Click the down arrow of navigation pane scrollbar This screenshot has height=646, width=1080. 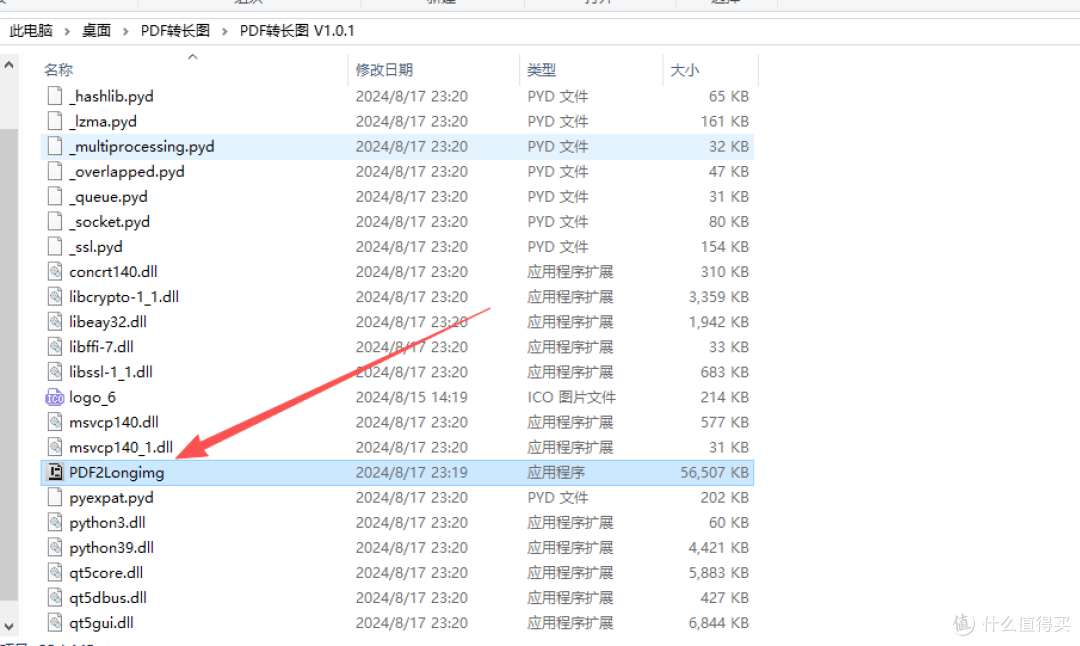pos(9,627)
